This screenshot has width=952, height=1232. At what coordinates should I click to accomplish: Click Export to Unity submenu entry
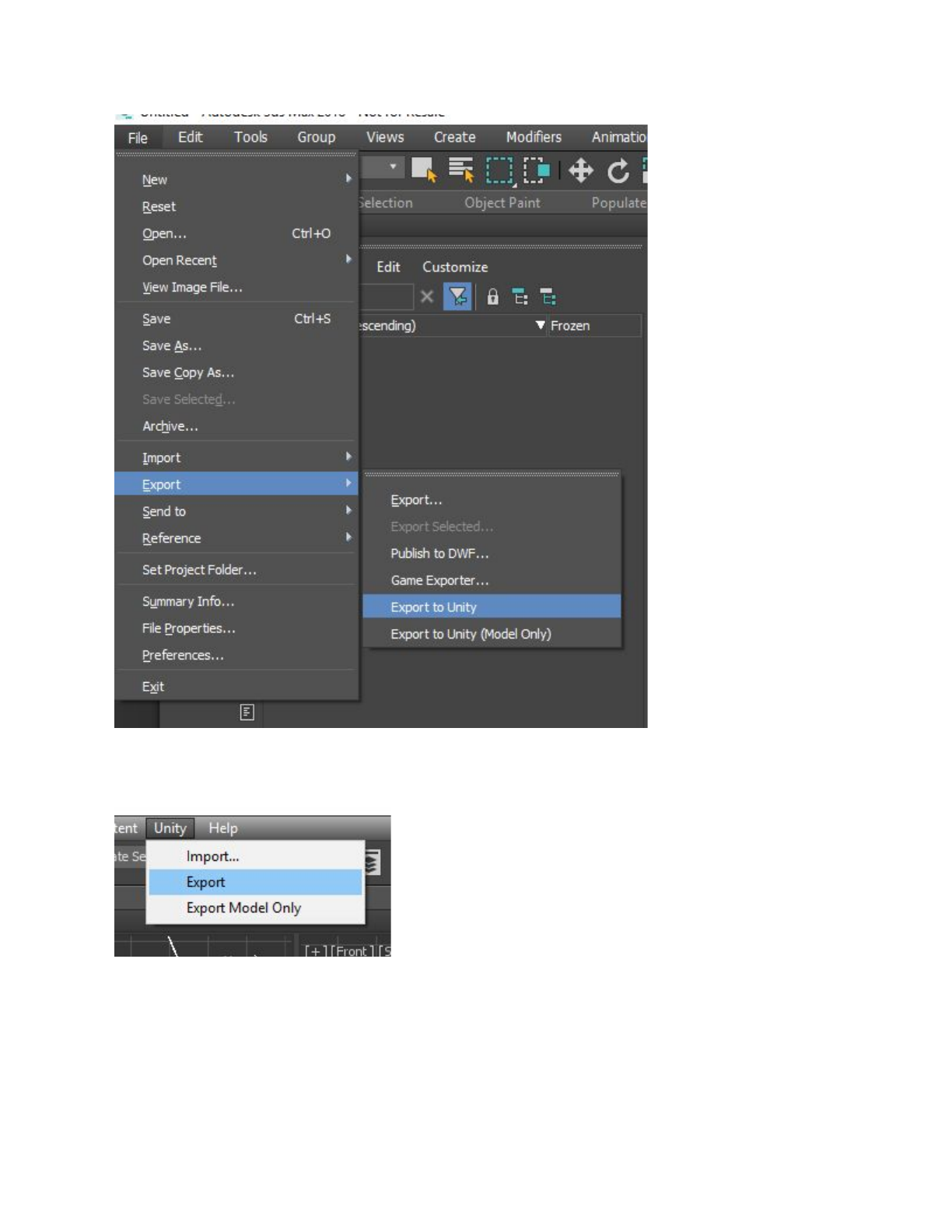pos(492,607)
